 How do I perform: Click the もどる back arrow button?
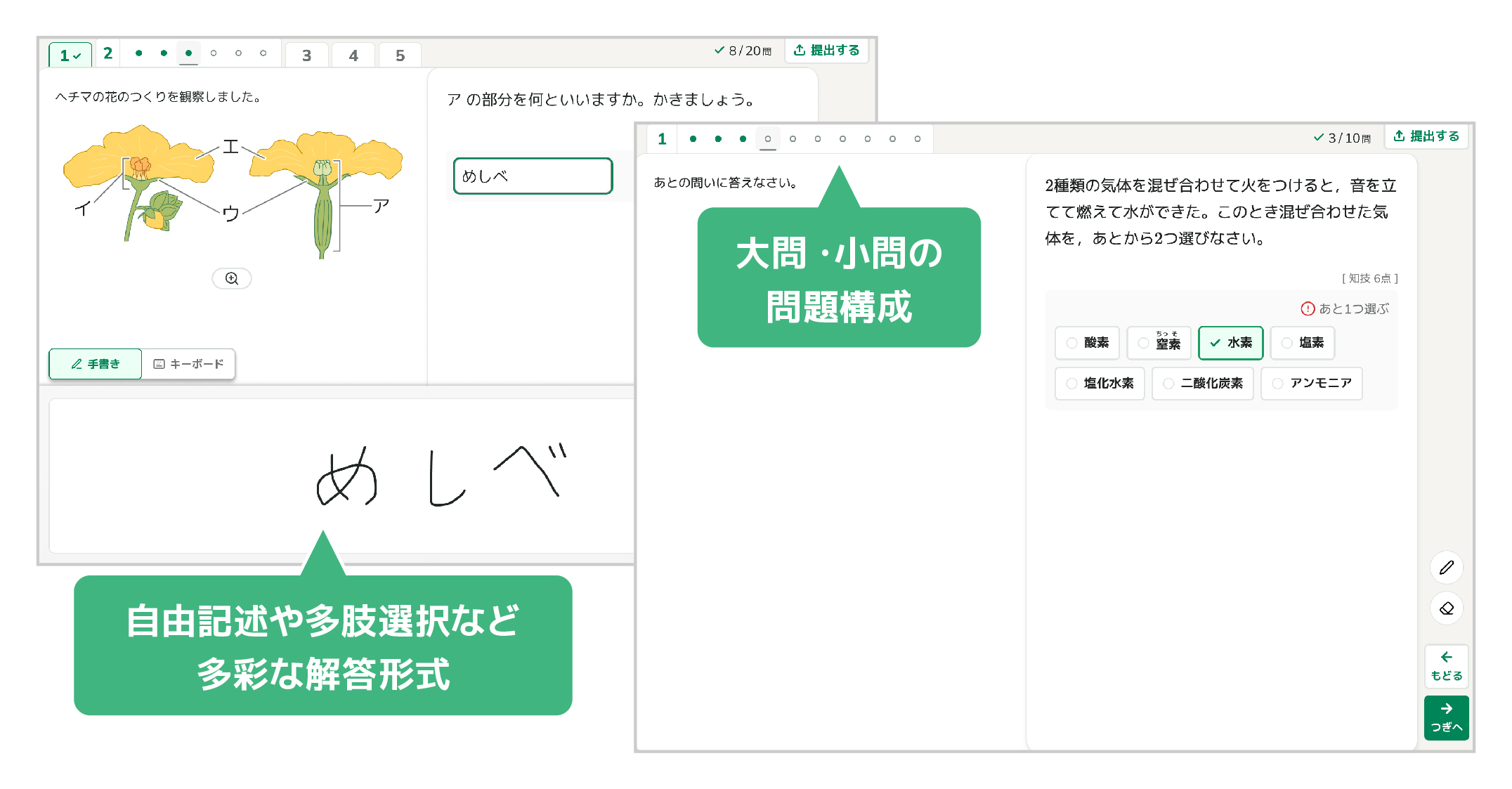1446,665
